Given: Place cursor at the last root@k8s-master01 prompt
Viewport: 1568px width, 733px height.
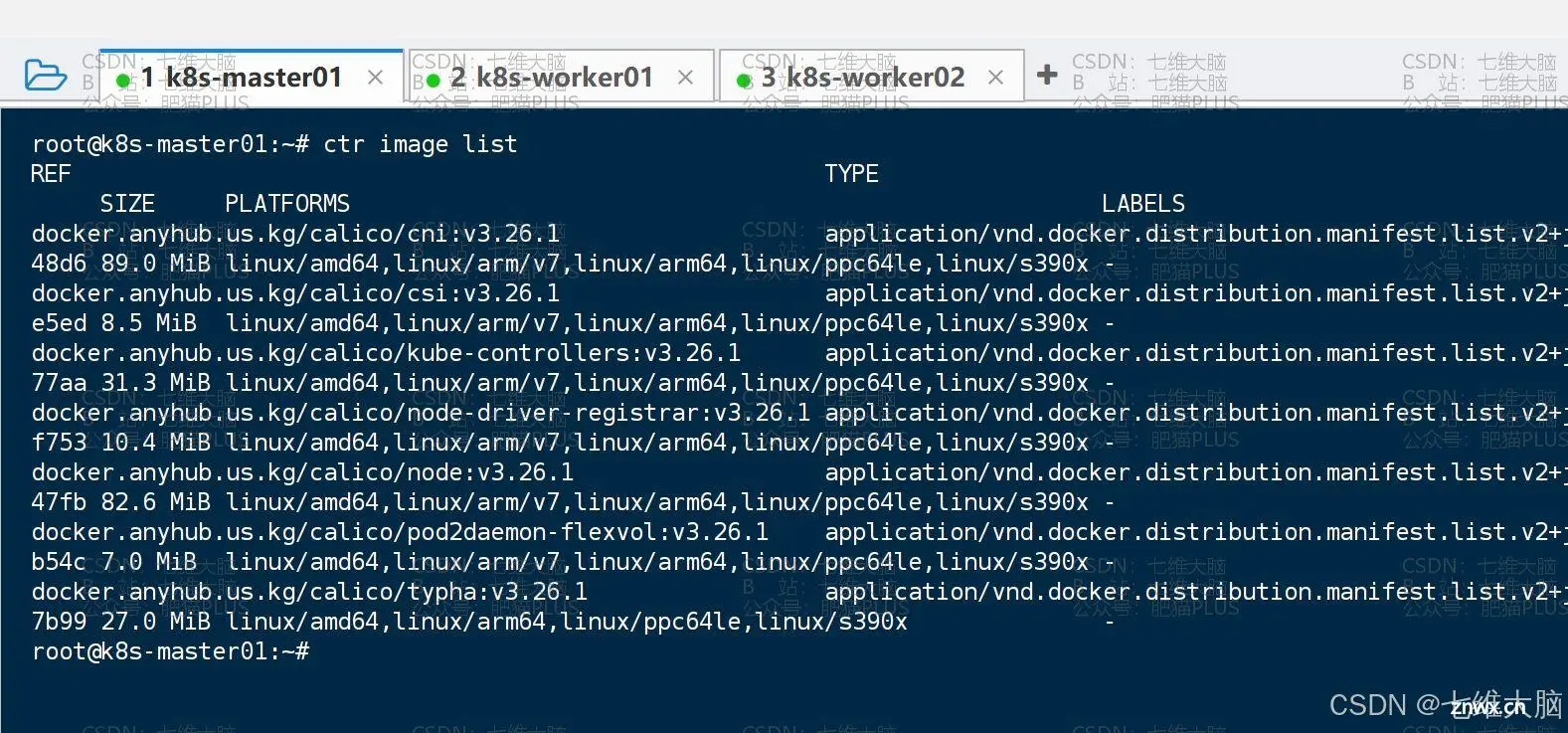Looking at the screenshot, I should [170, 651].
